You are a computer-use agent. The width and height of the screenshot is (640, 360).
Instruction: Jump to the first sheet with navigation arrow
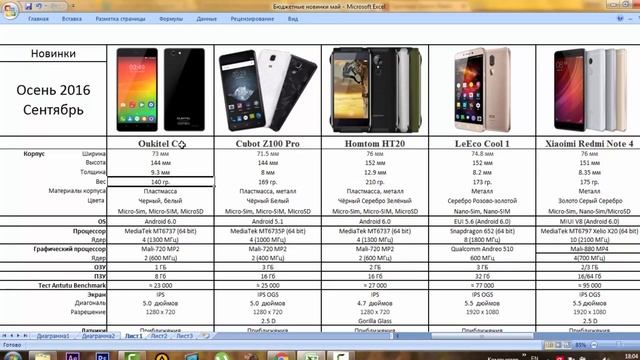click(x=4, y=336)
